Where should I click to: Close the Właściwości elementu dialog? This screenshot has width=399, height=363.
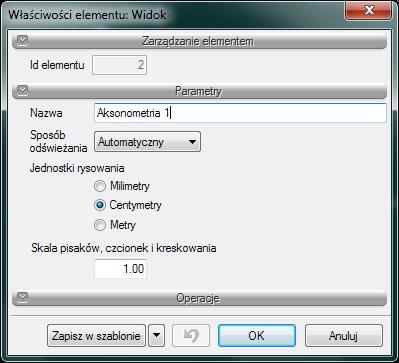pyautogui.click(x=369, y=10)
